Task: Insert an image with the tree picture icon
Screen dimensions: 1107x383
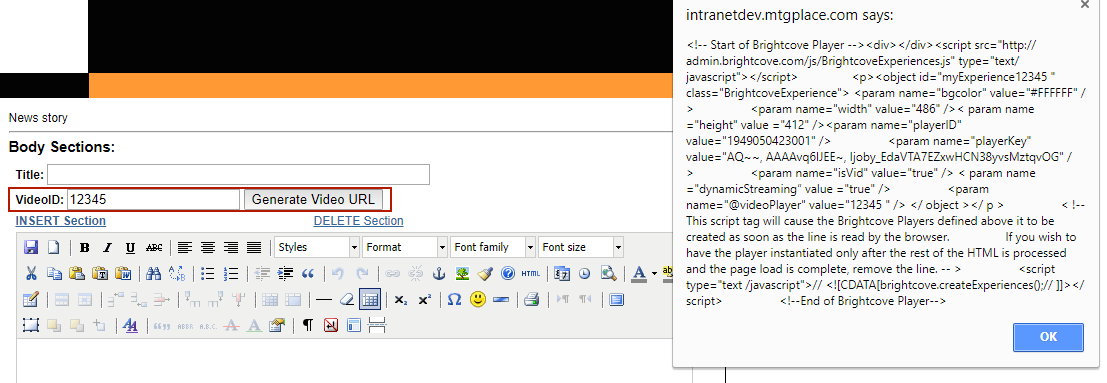Action: (462, 273)
